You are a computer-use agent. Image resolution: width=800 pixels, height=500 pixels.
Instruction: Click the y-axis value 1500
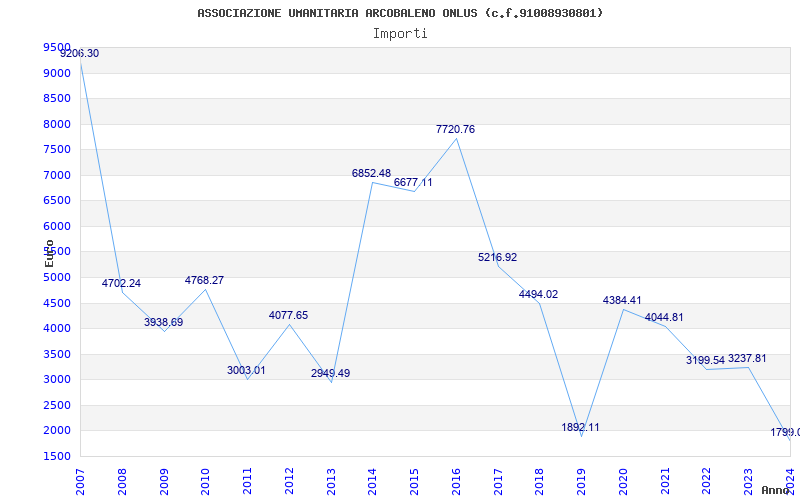pyautogui.click(x=57, y=456)
